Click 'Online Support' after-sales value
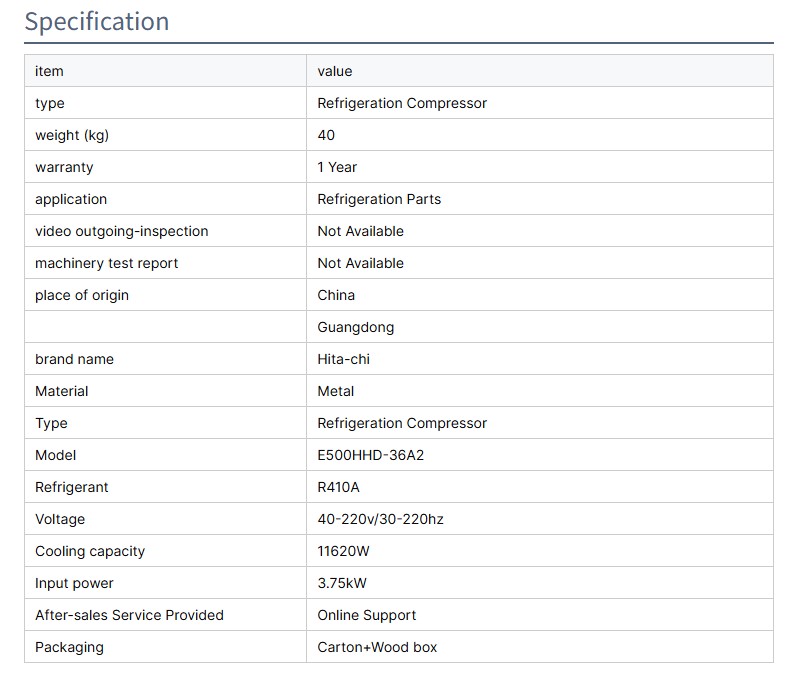Screen dimensions: 794x682 click(x=367, y=615)
